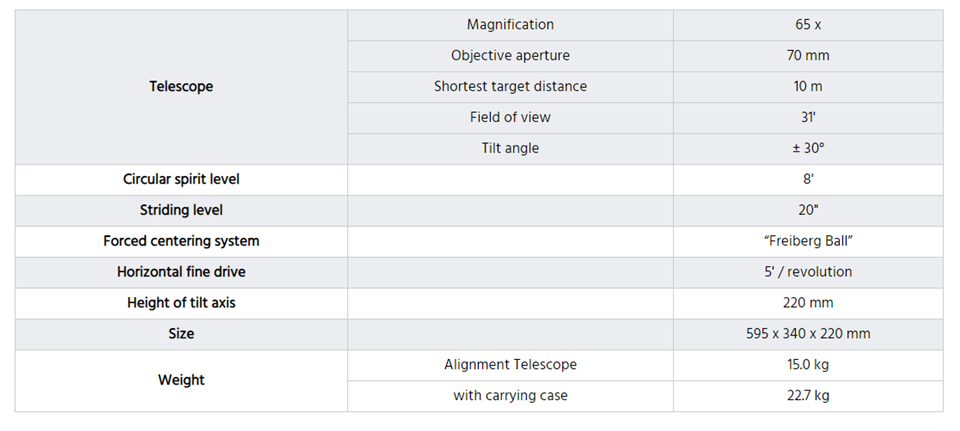Select the Field of view label
Viewport: 960px width, 431px height.
(x=510, y=117)
